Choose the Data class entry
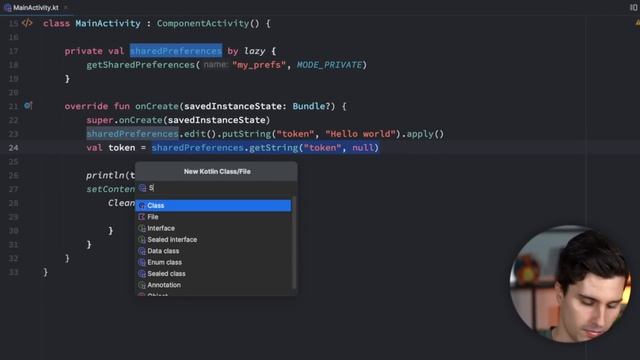Screen dimensions: 640x360 [213, 251]
